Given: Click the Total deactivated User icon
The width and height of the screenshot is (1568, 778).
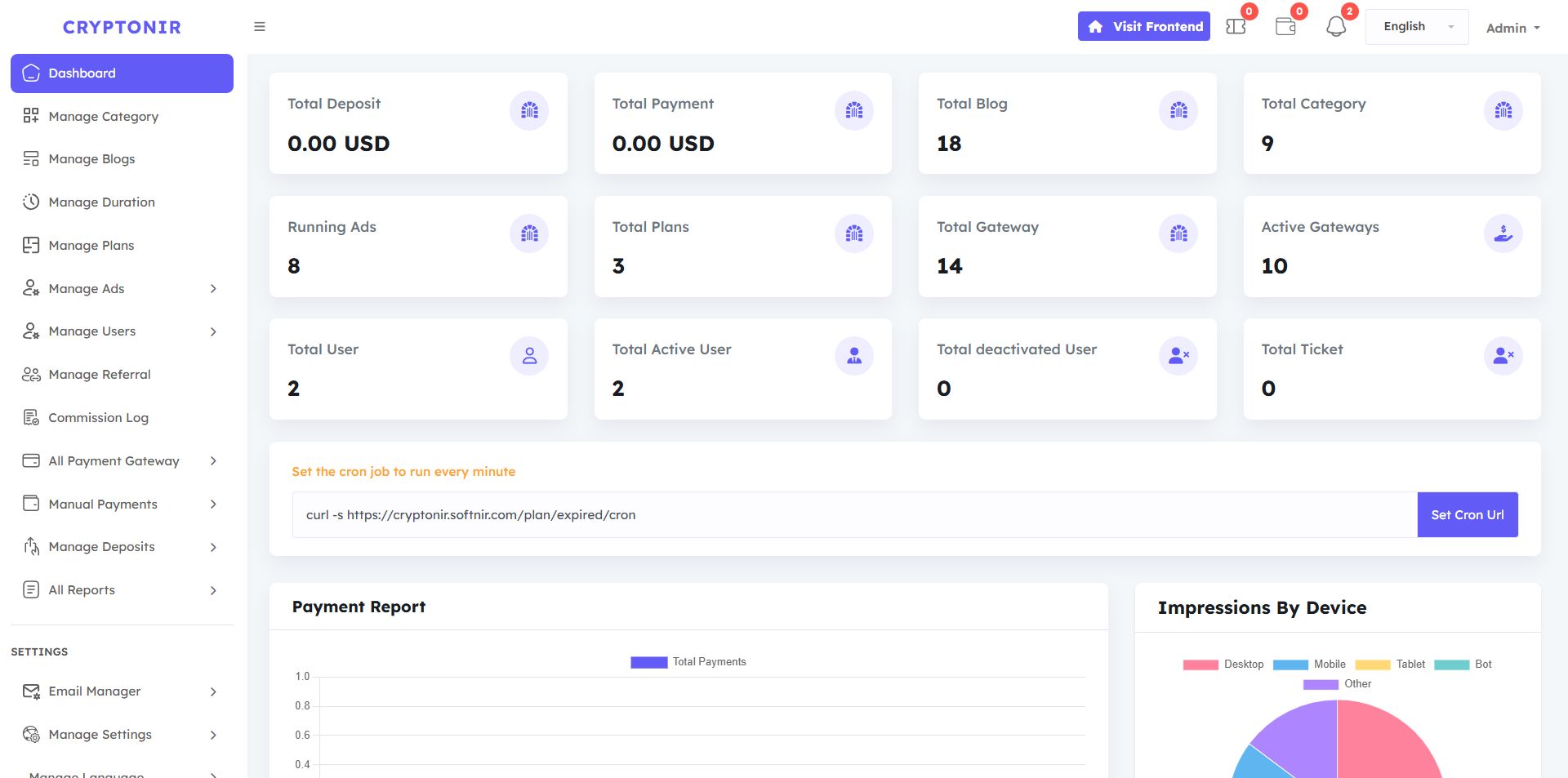Looking at the screenshot, I should 1178,357.
